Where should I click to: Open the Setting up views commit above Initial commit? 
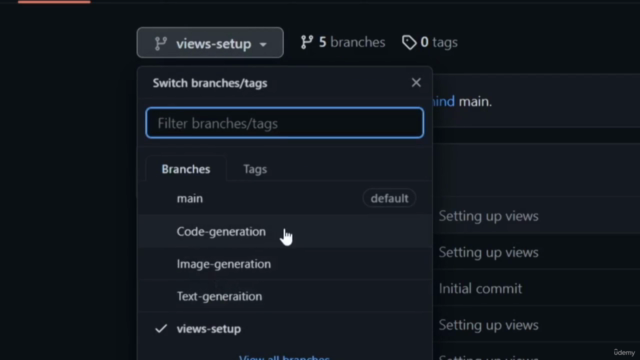tap(488, 252)
